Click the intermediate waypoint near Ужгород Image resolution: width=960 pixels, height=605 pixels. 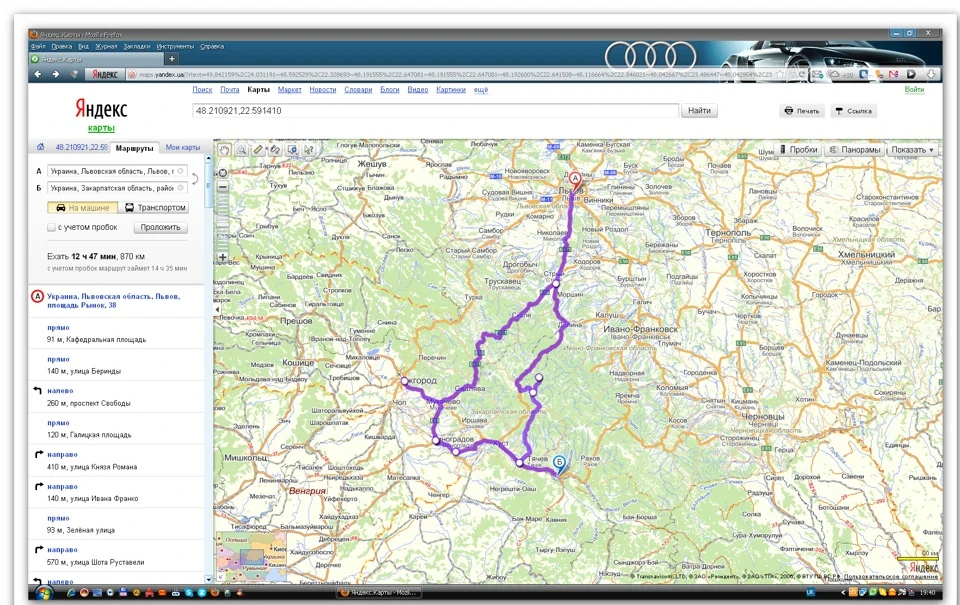(x=404, y=381)
